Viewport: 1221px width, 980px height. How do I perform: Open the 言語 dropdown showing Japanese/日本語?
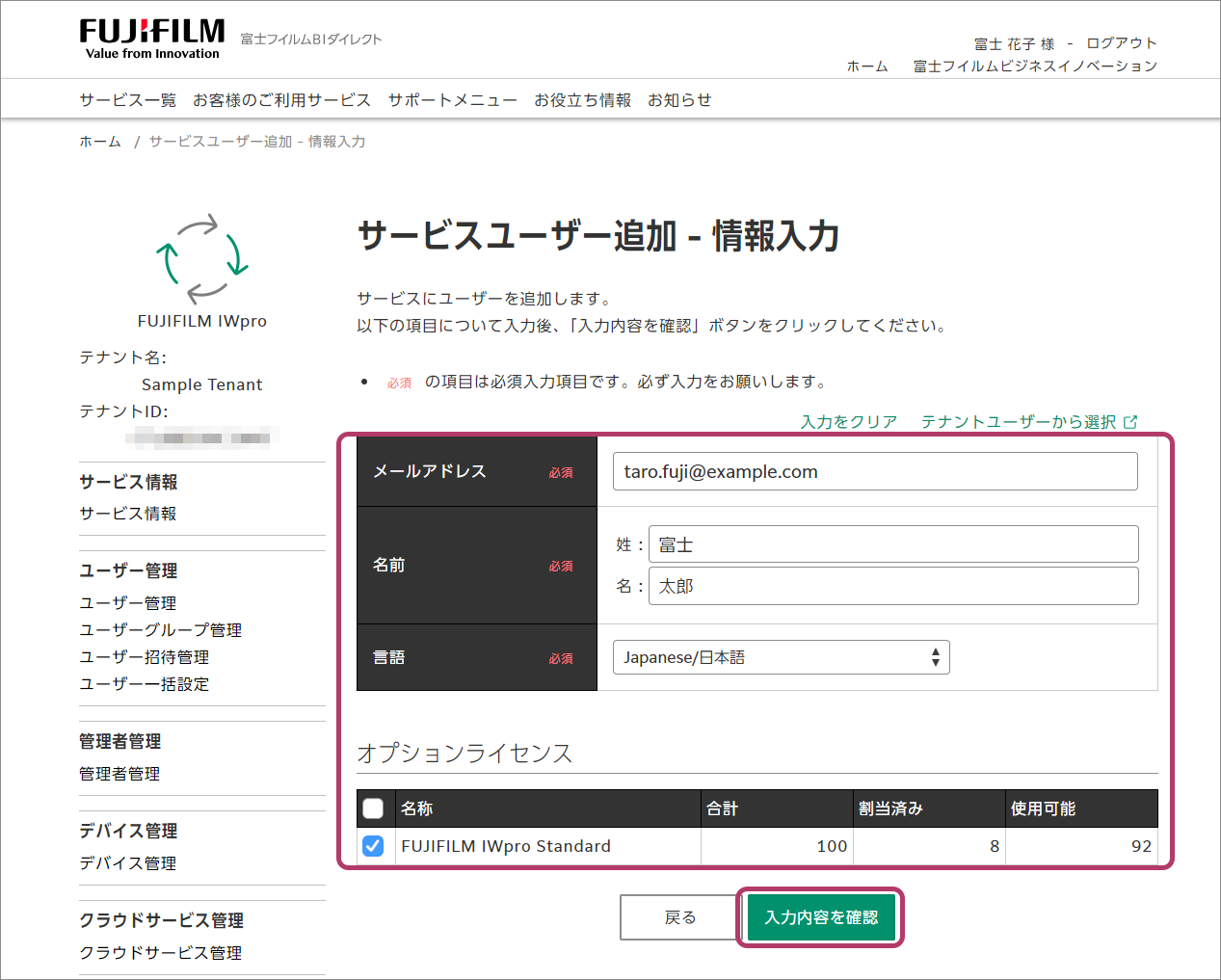782,657
